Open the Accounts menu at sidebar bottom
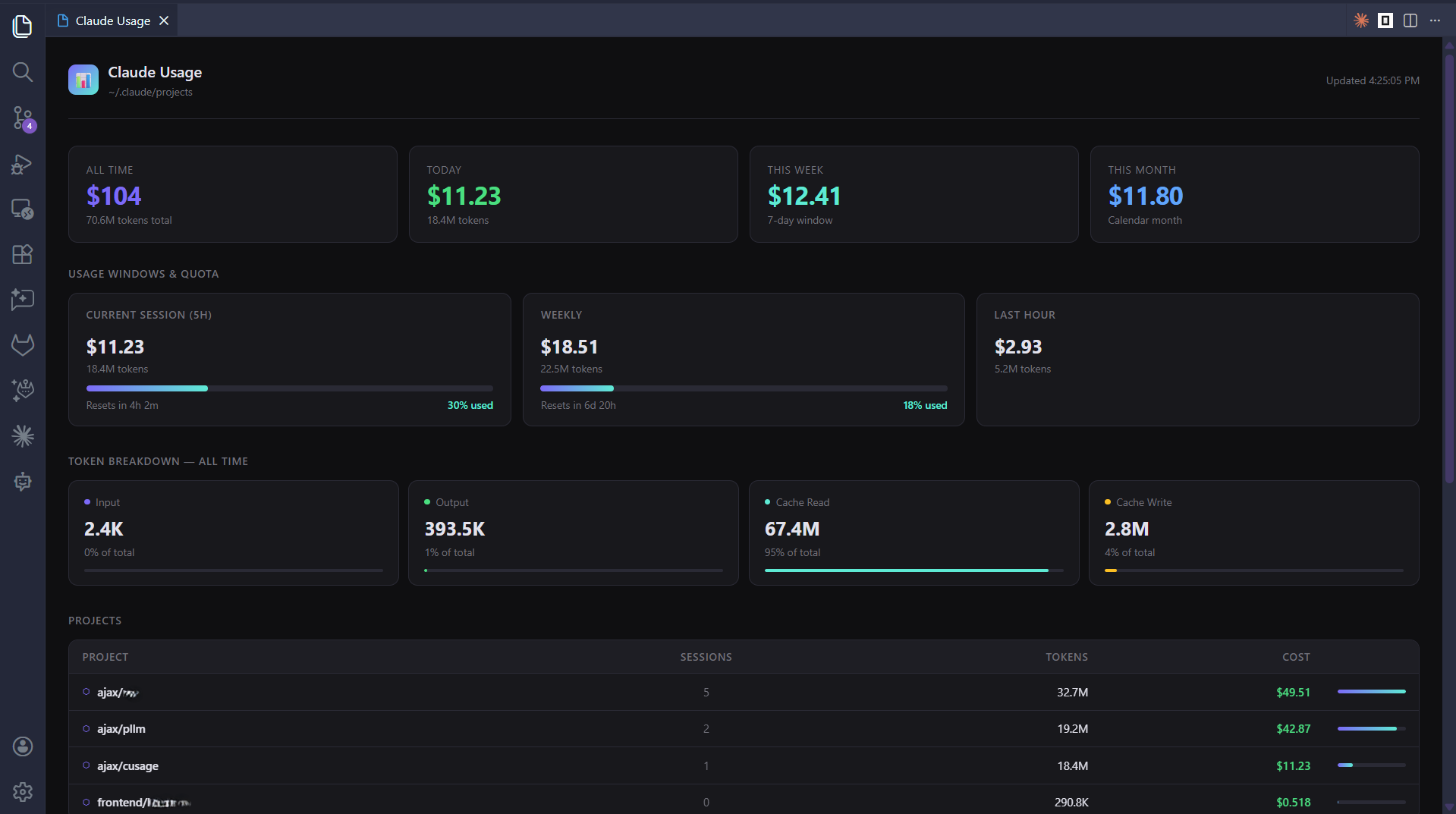Screen dimensions: 1456x814 (x=23, y=746)
